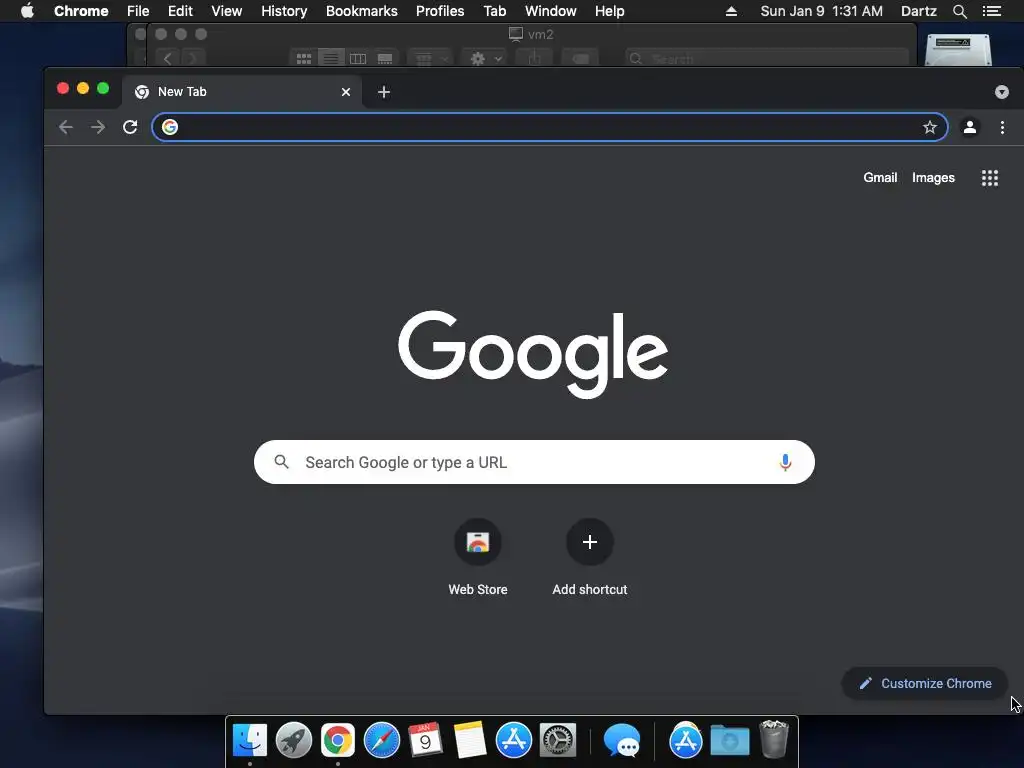Open Notification Center list icon
This screenshot has width=1024, height=768.
tap(992, 11)
